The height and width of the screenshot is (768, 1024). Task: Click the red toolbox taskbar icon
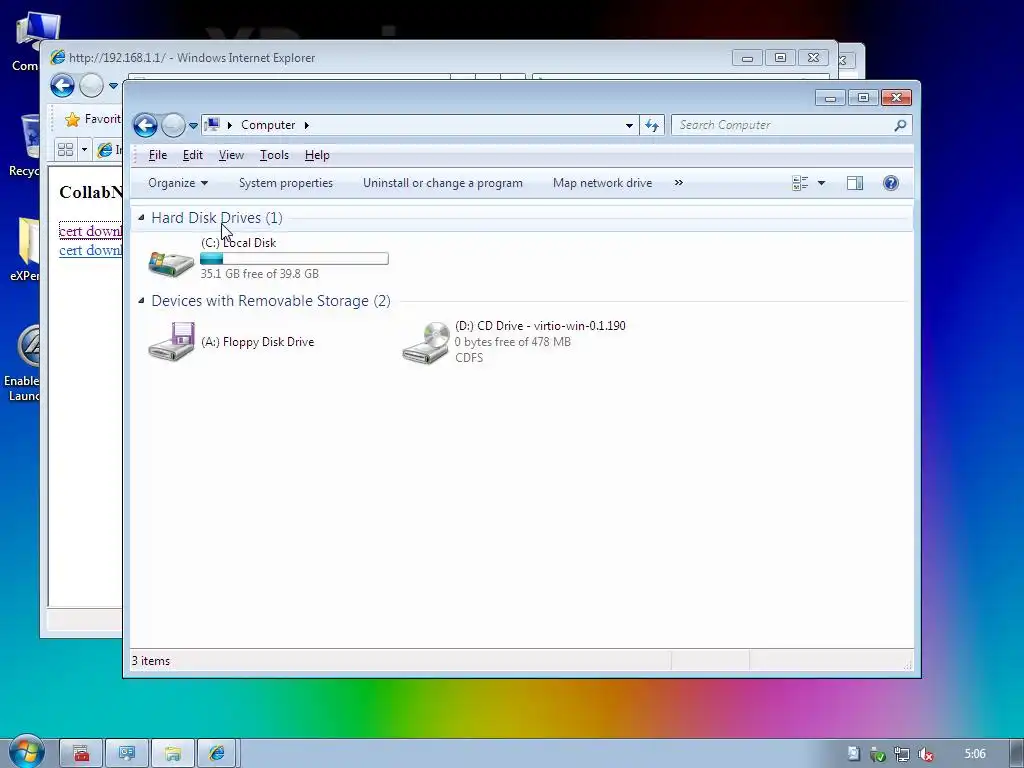[81, 754]
